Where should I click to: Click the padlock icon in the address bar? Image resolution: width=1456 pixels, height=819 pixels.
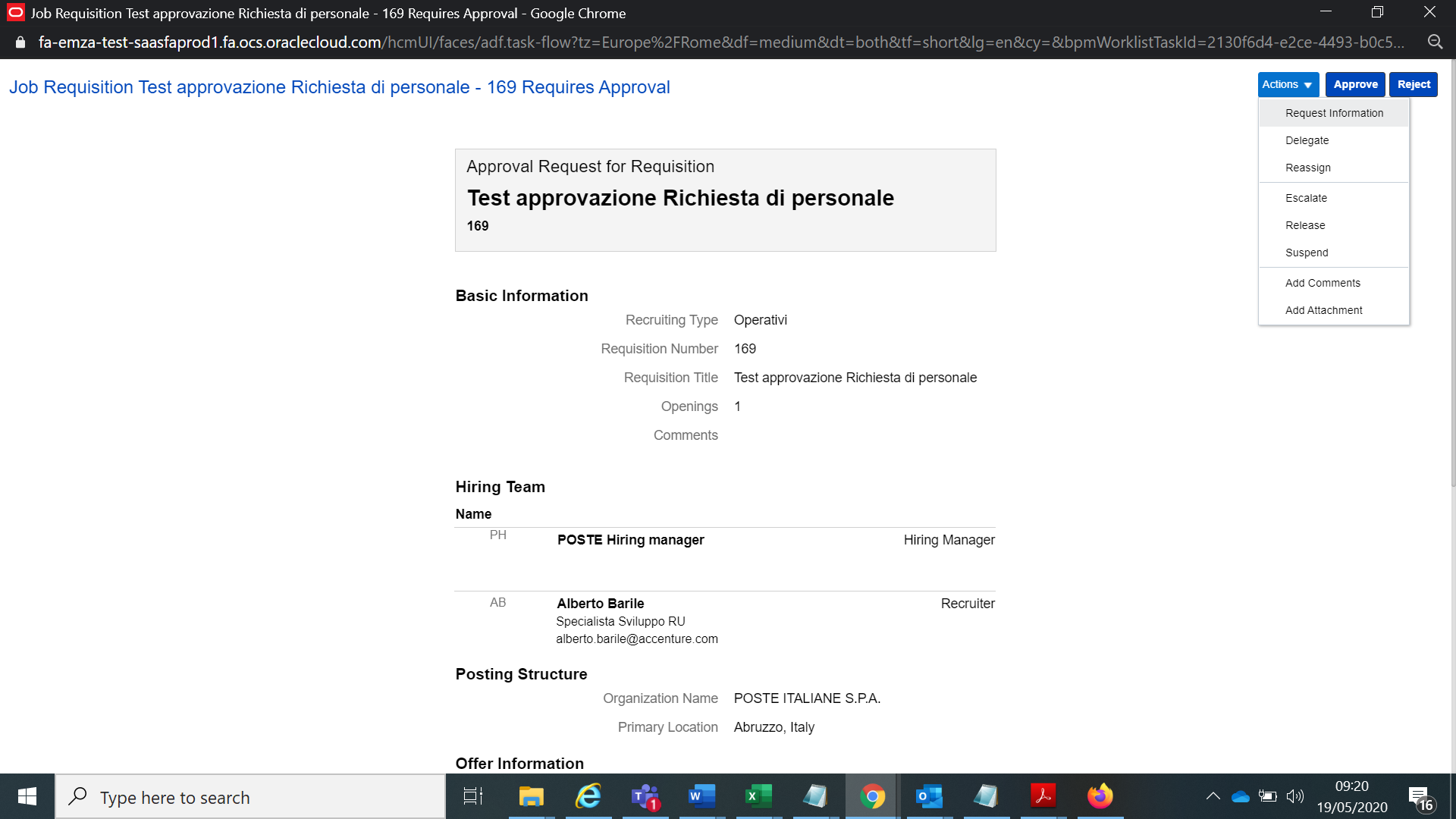coord(19,42)
